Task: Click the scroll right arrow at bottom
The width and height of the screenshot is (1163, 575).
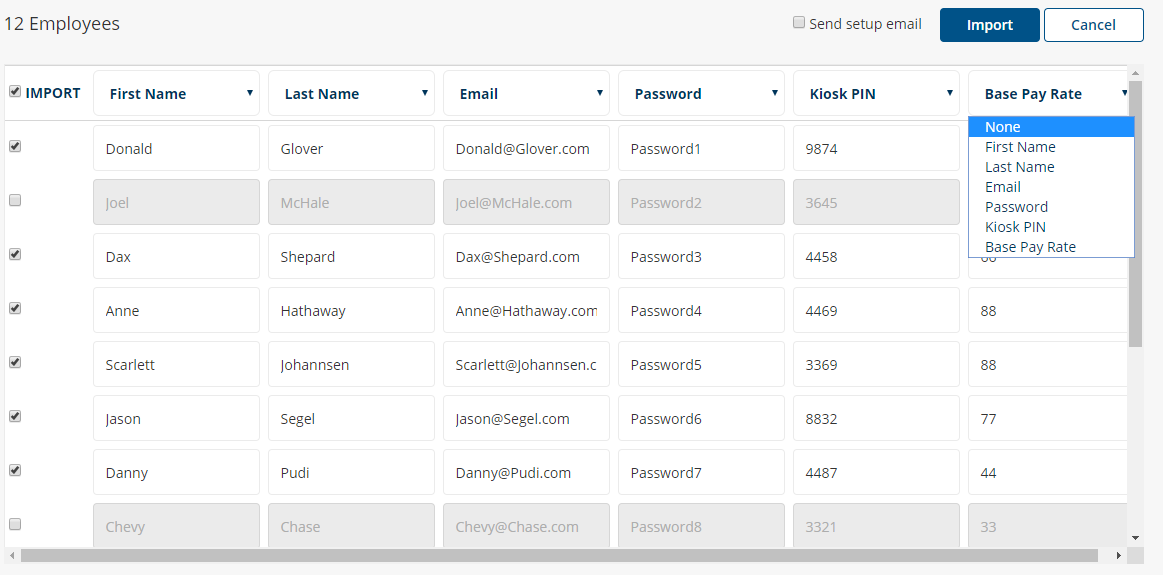Action: point(1118,556)
